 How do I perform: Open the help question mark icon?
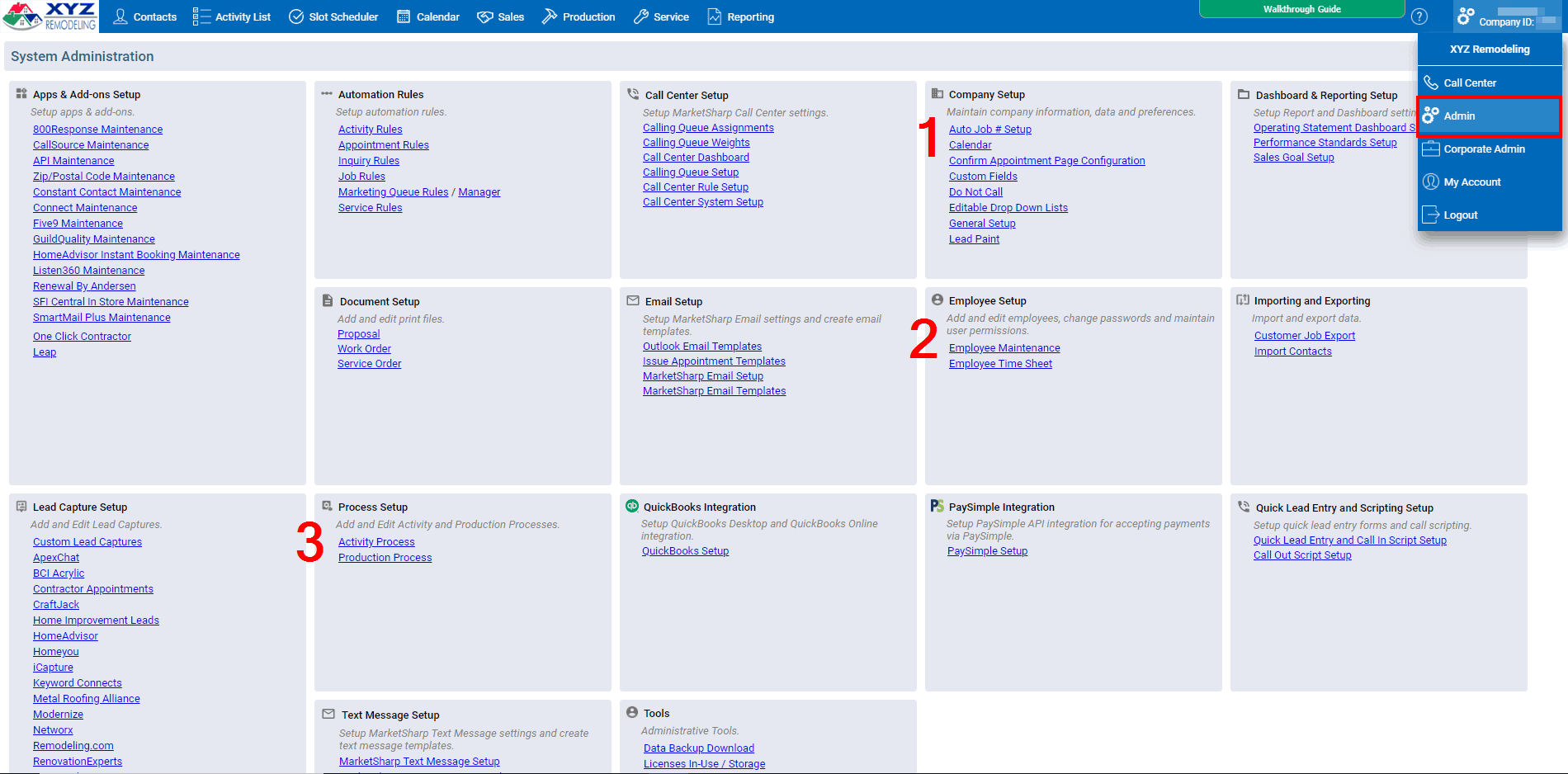1419,17
